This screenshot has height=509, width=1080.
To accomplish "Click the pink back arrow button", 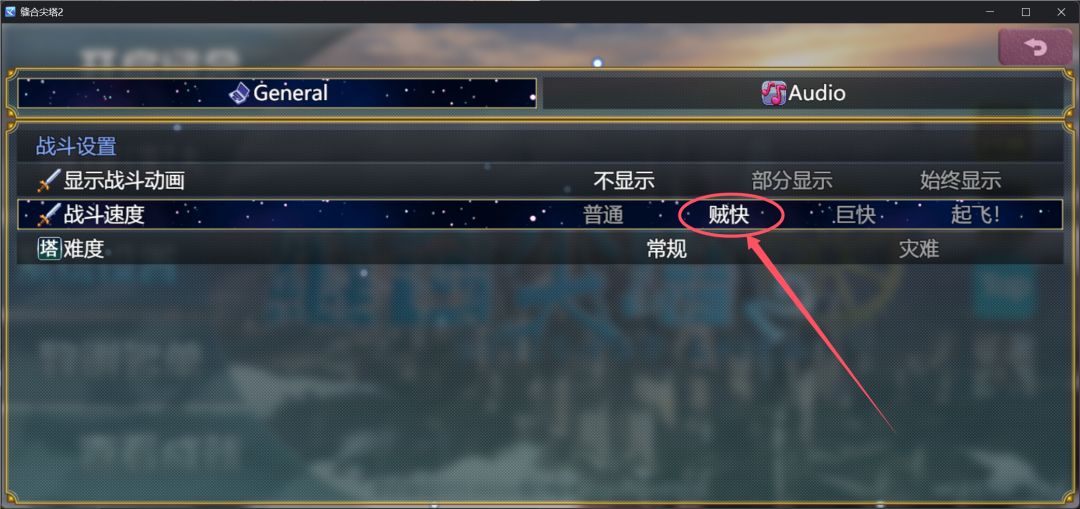I will [1035, 48].
